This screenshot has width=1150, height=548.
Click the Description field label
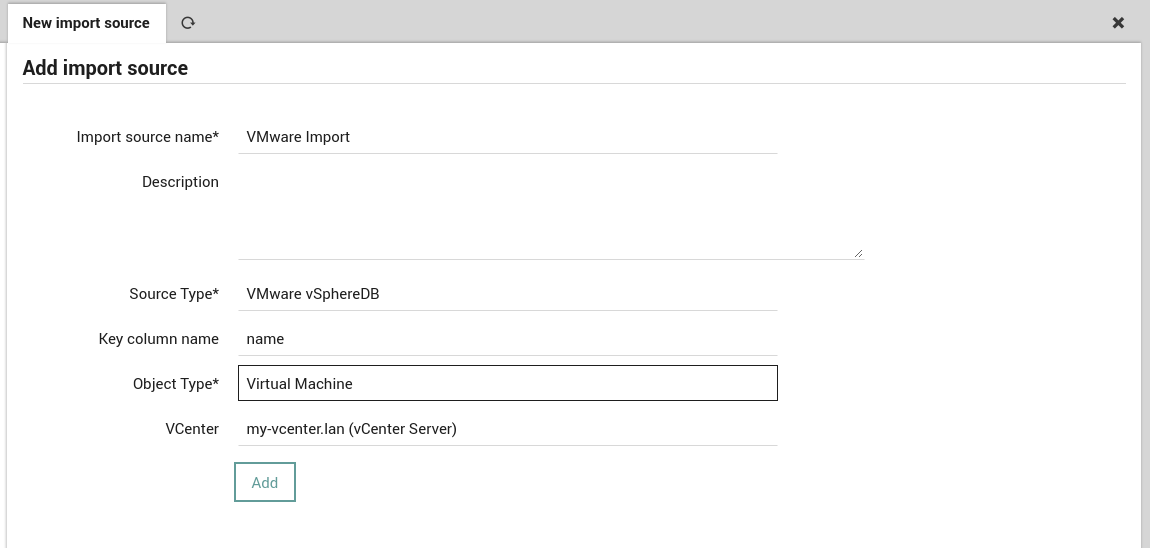tap(180, 182)
